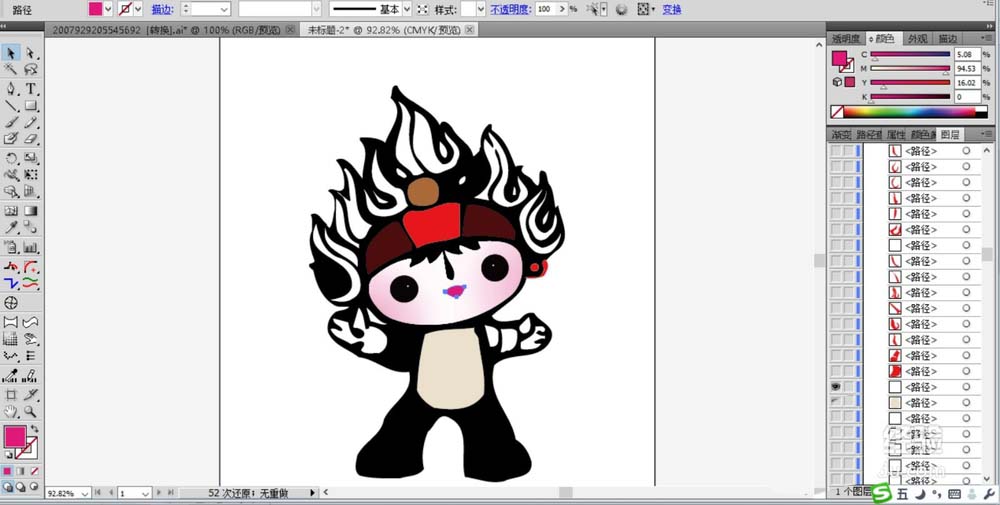Click the 变换 link
Screen dimensions: 1000x505
(672, 10)
